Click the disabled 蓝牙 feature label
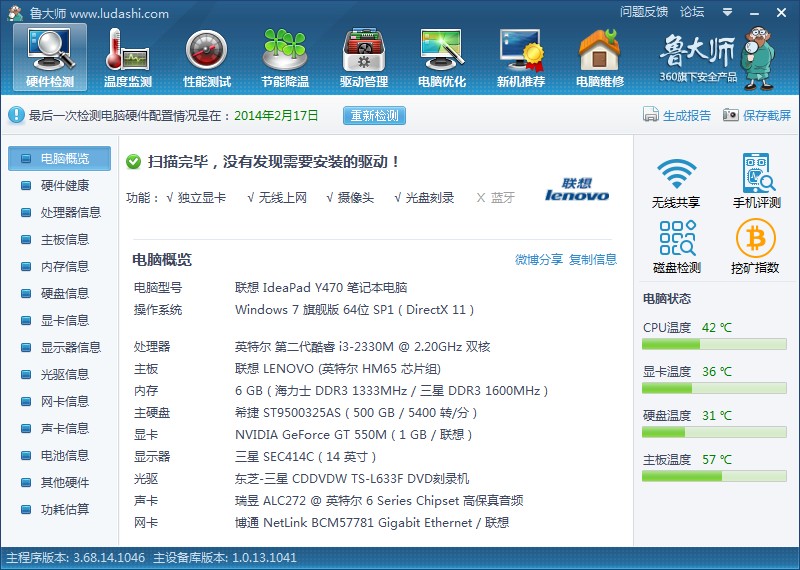The width and height of the screenshot is (800, 570). point(503,198)
